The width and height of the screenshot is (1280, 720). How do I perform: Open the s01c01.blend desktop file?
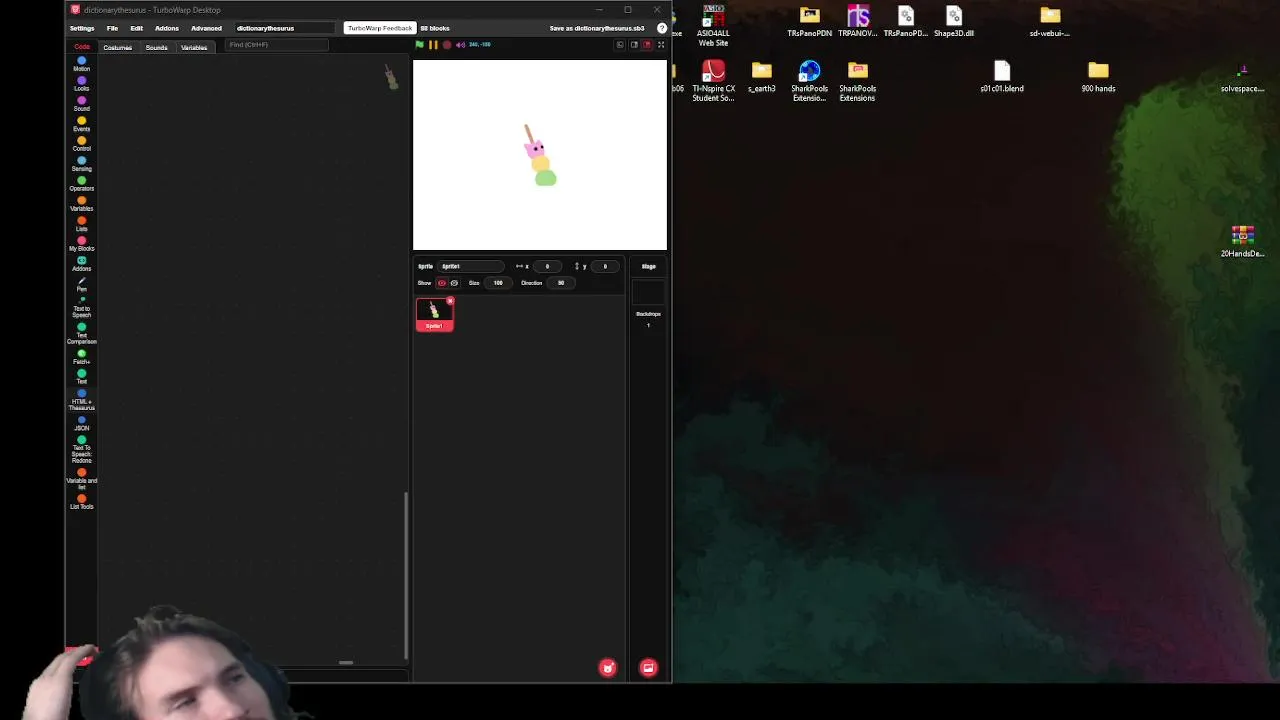tap(1002, 77)
